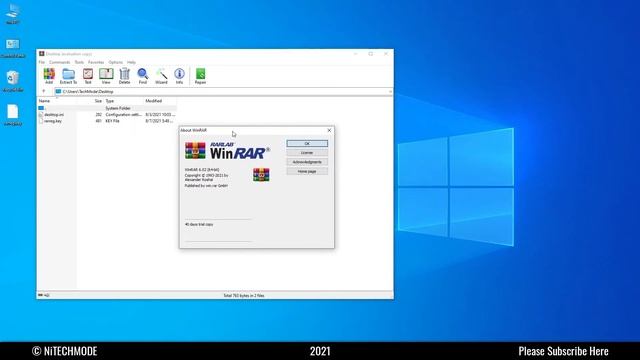Click status bar total bytes text
This screenshot has height=360, width=640.
click(244, 296)
